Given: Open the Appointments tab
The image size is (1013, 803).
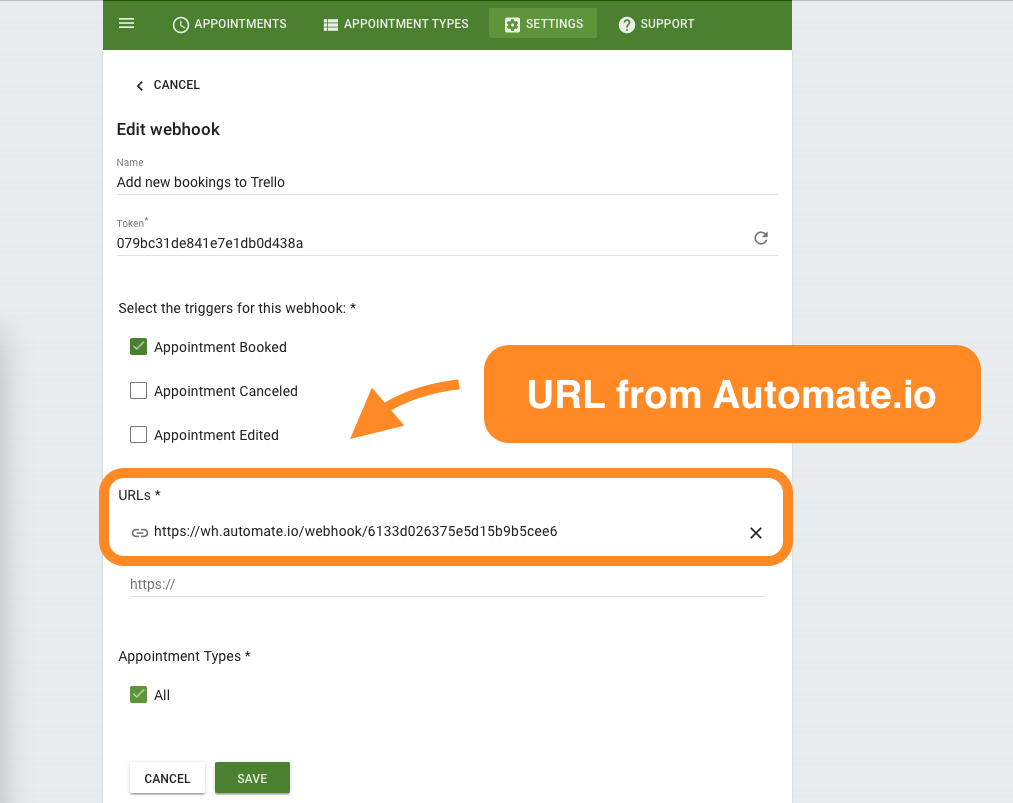Looking at the screenshot, I should 229,24.
